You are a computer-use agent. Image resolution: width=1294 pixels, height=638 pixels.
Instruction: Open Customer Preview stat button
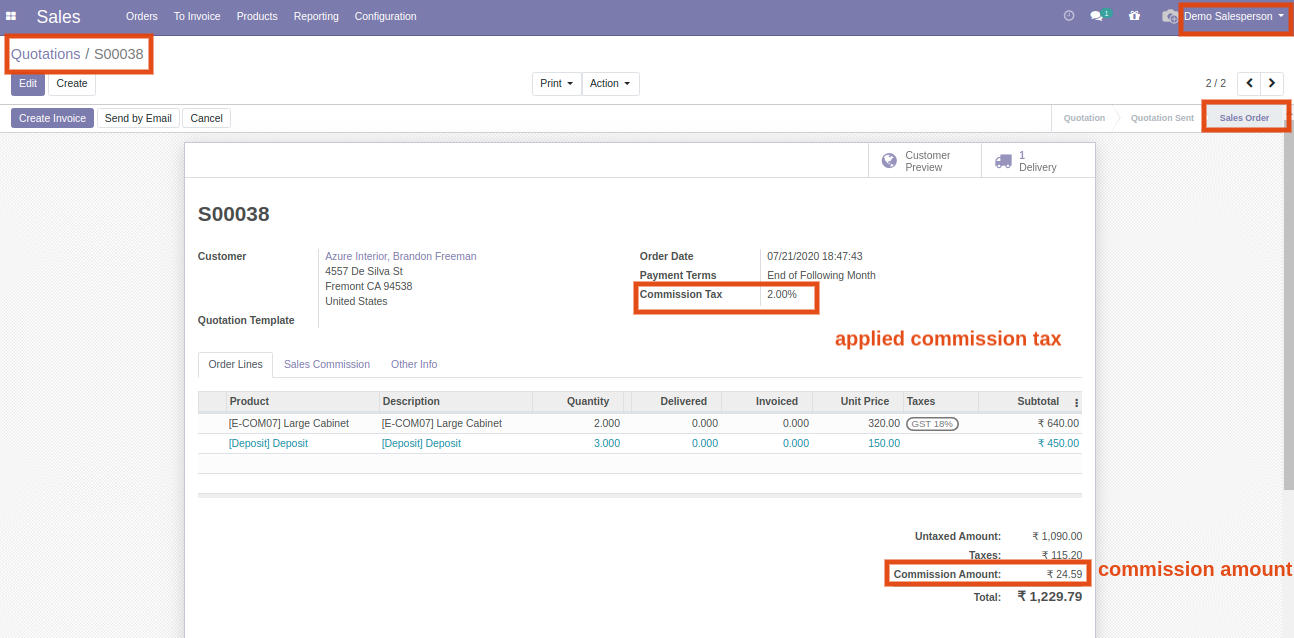pyautogui.click(x=925, y=161)
